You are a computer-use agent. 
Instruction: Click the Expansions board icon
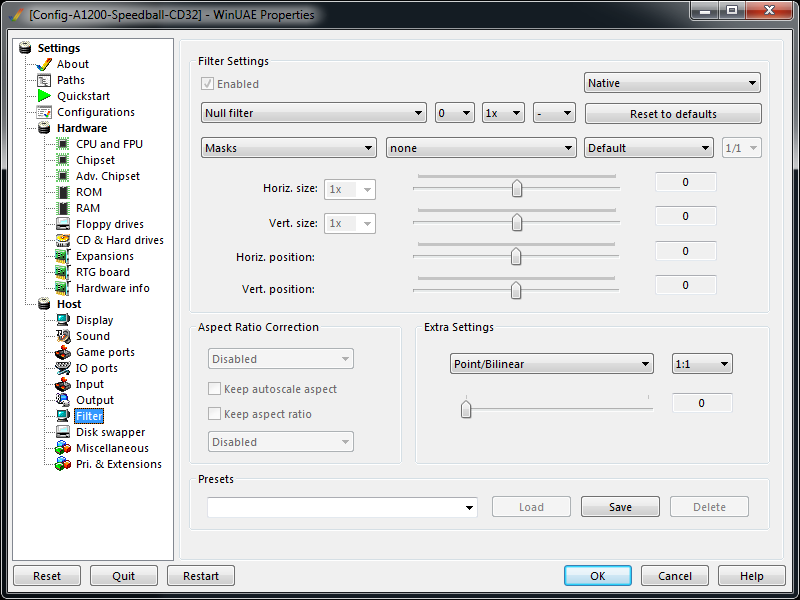[x=63, y=256]
